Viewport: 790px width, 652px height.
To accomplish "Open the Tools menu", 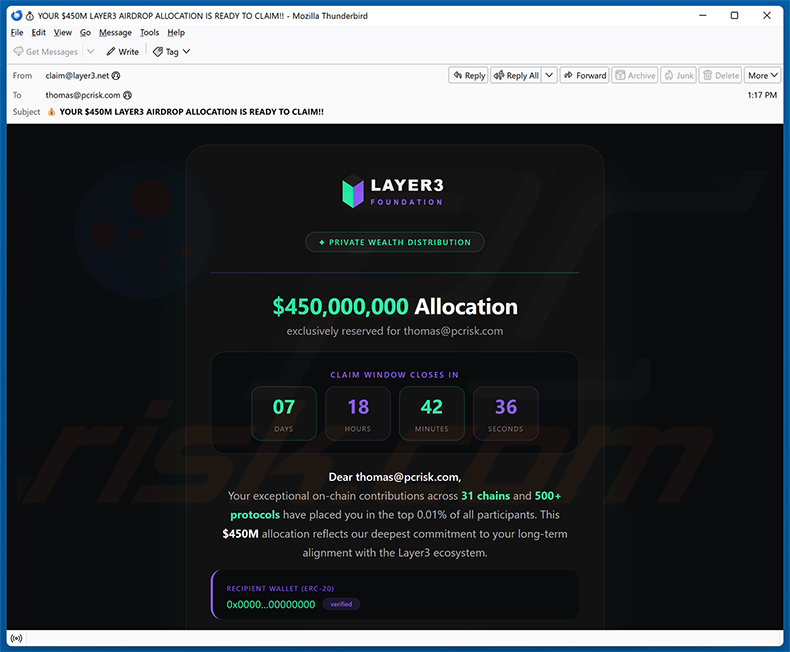I will [149, 33].
